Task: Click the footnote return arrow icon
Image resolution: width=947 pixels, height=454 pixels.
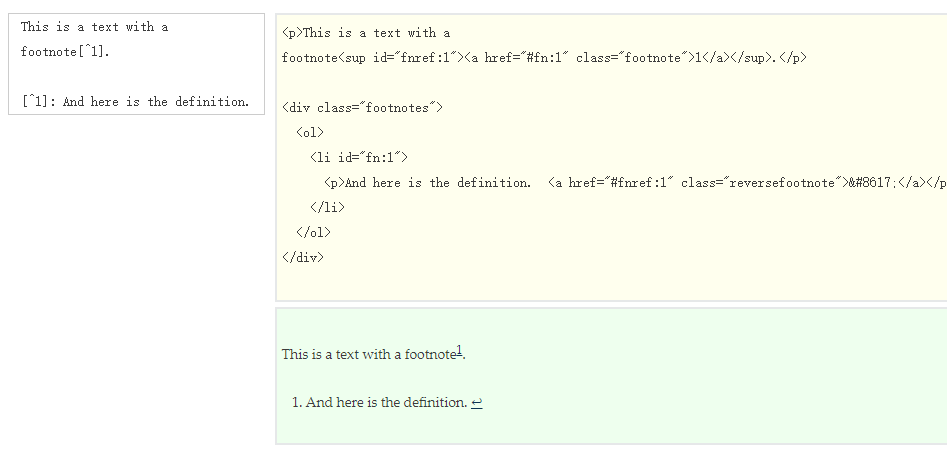Action: tap(476, 403)
